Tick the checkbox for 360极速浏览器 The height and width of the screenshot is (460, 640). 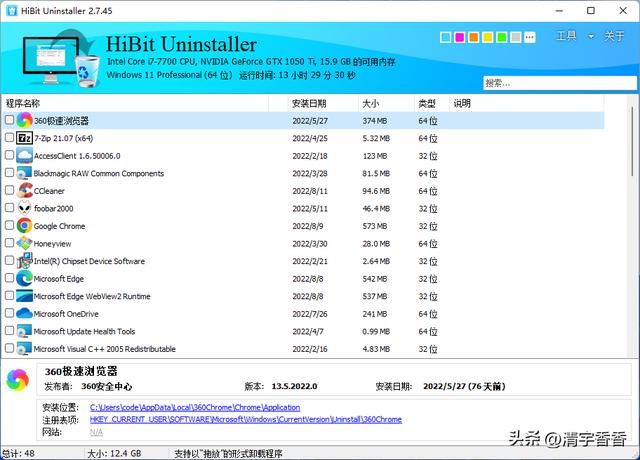(9, 120)
